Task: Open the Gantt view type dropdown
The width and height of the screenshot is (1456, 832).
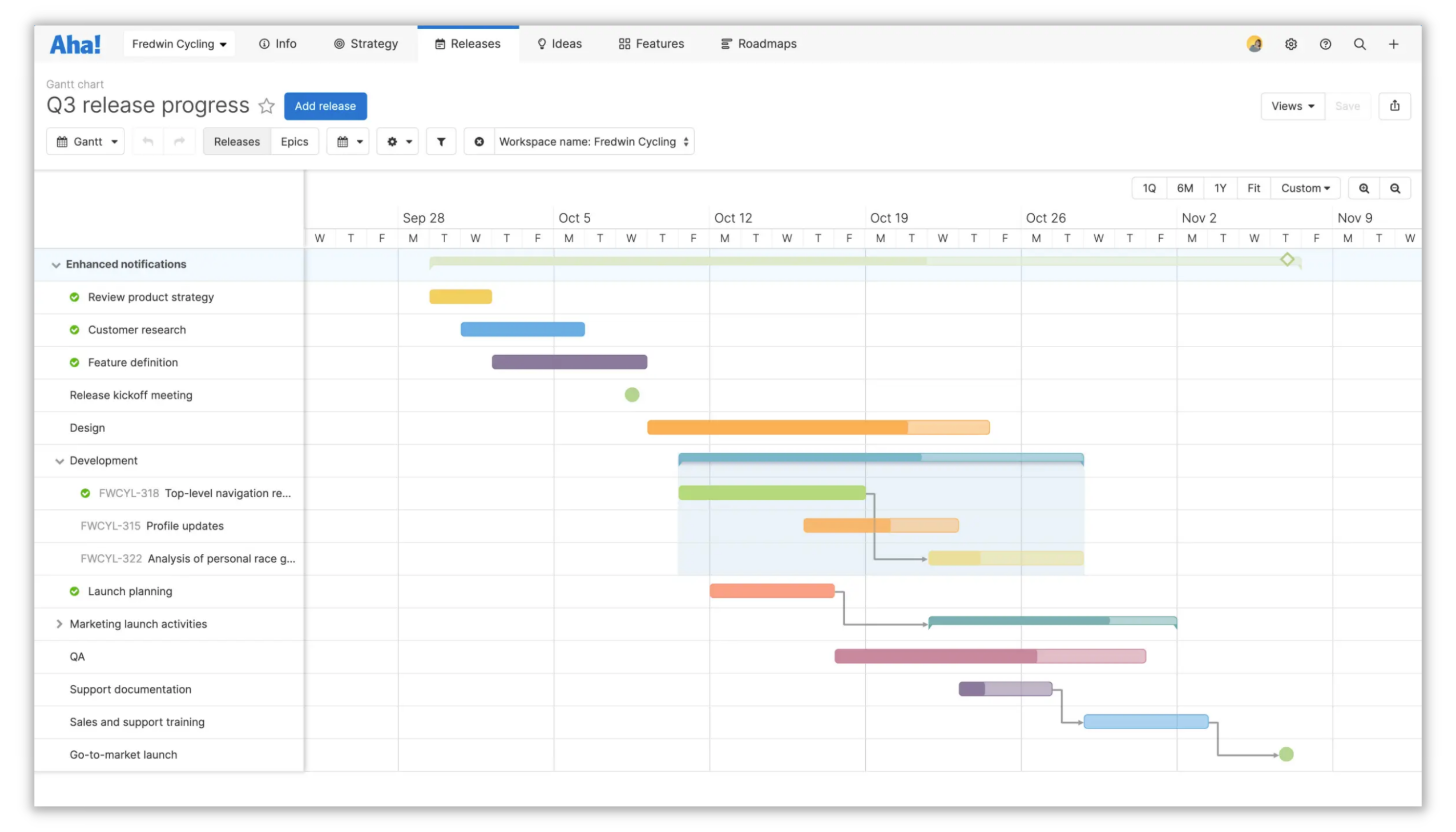Action: 86,141
